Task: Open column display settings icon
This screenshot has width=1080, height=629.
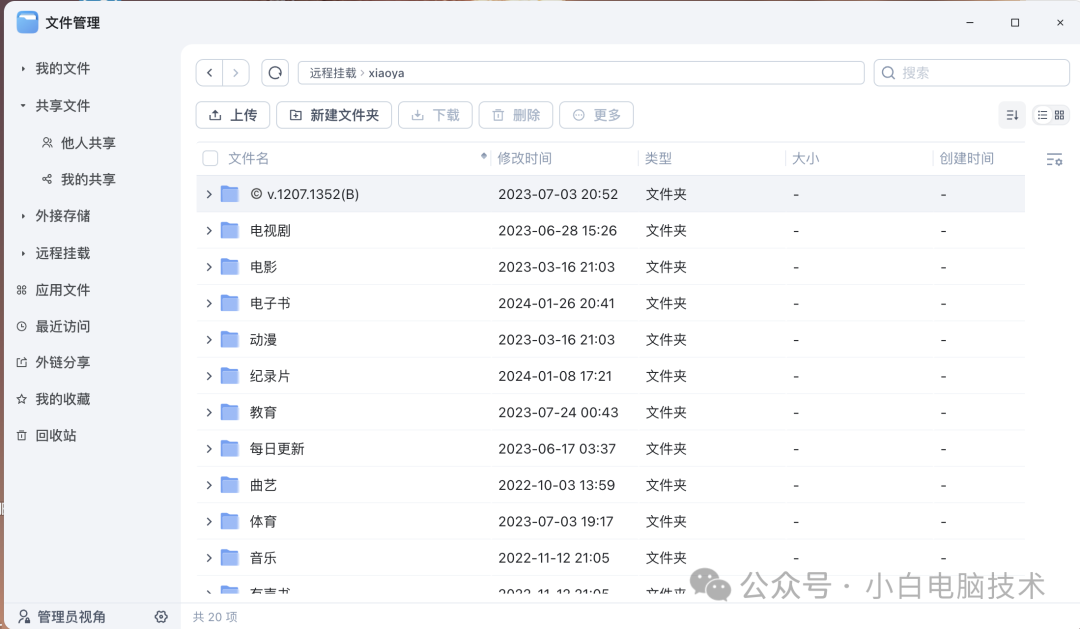Action: (x=1055, y=159)
